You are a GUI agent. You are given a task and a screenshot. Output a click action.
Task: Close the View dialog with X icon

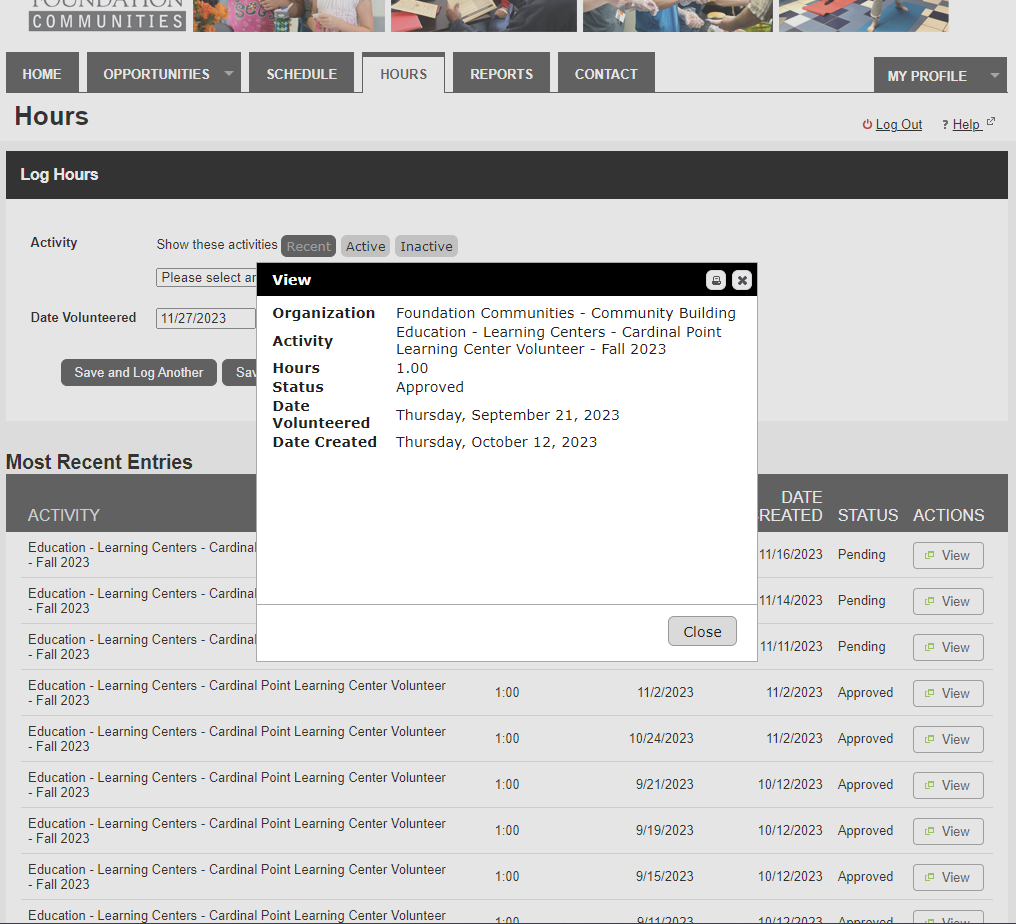point(742,280)
